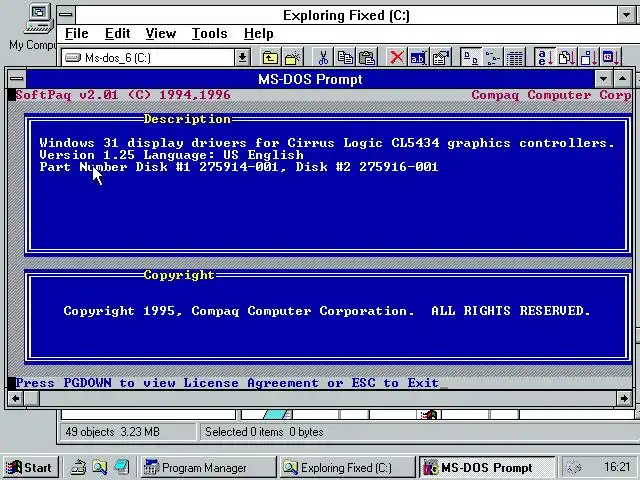Open the File menu

[76, 33]
